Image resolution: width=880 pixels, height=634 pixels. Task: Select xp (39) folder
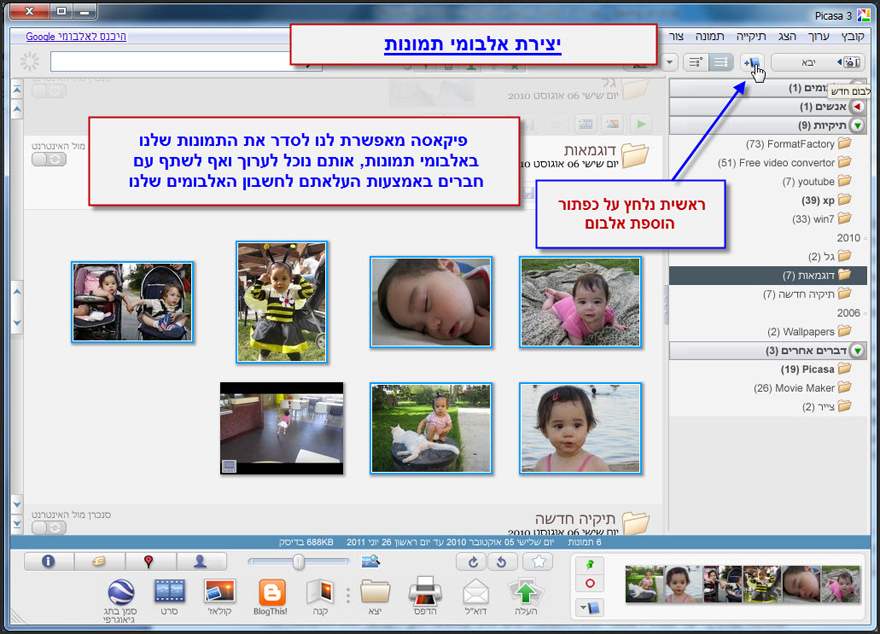pyautogui.click(x=826, y=200)
